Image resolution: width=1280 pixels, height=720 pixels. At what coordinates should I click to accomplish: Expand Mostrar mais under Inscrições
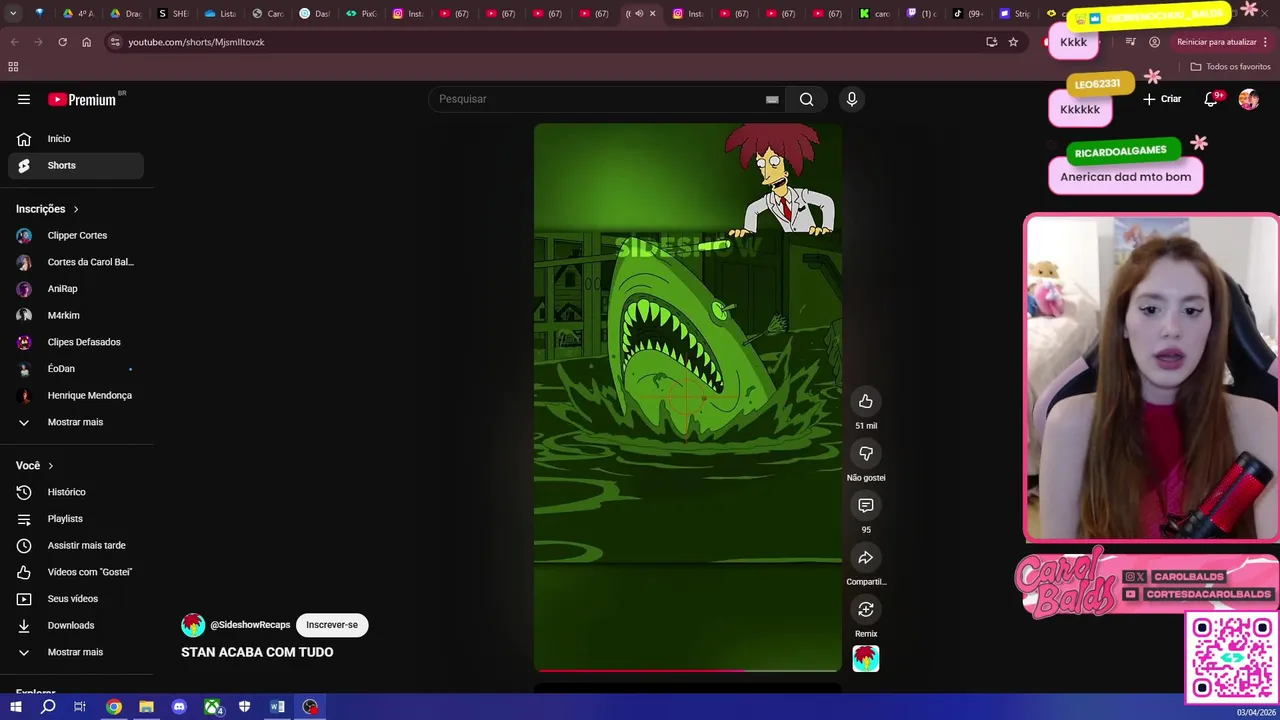(76, 422)
